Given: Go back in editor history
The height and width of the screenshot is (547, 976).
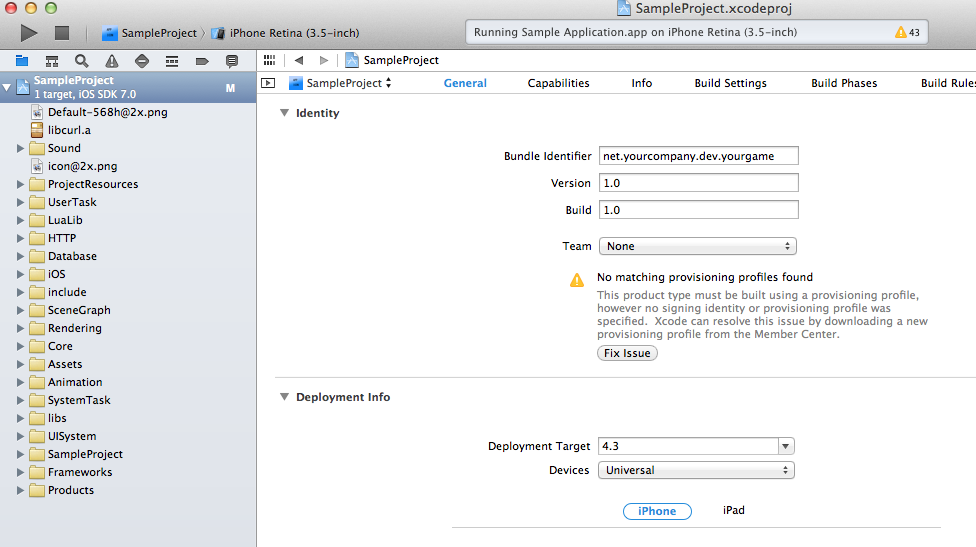Looking at the screenshot, I should [298, 61].
